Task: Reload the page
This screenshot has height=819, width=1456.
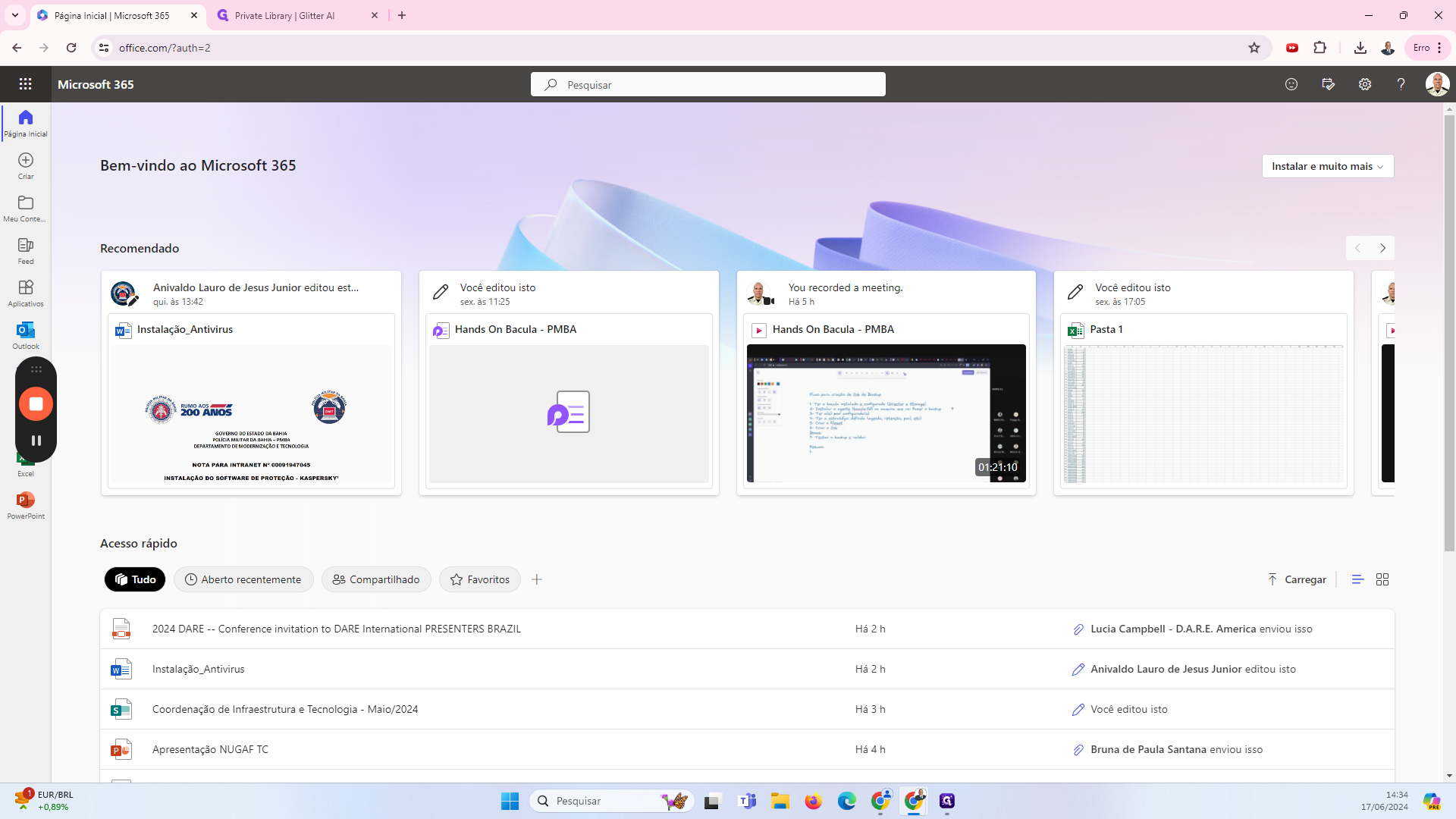Action: point(71,48)
